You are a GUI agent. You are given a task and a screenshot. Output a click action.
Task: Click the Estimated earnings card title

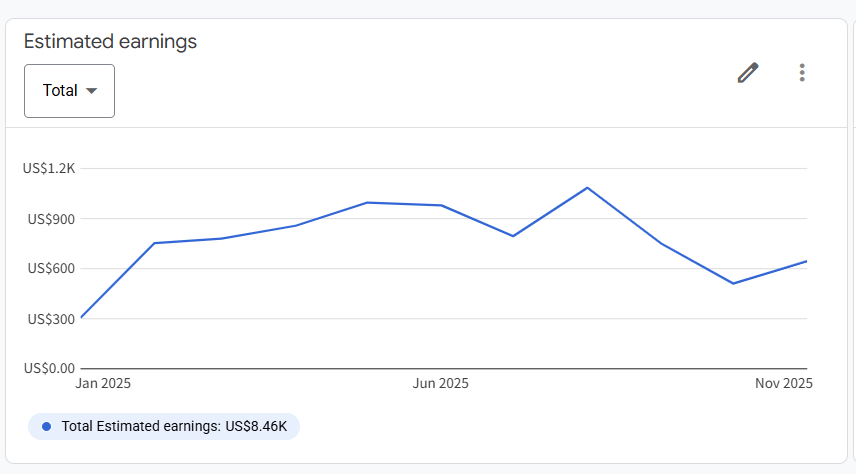[x=110, y=42]
